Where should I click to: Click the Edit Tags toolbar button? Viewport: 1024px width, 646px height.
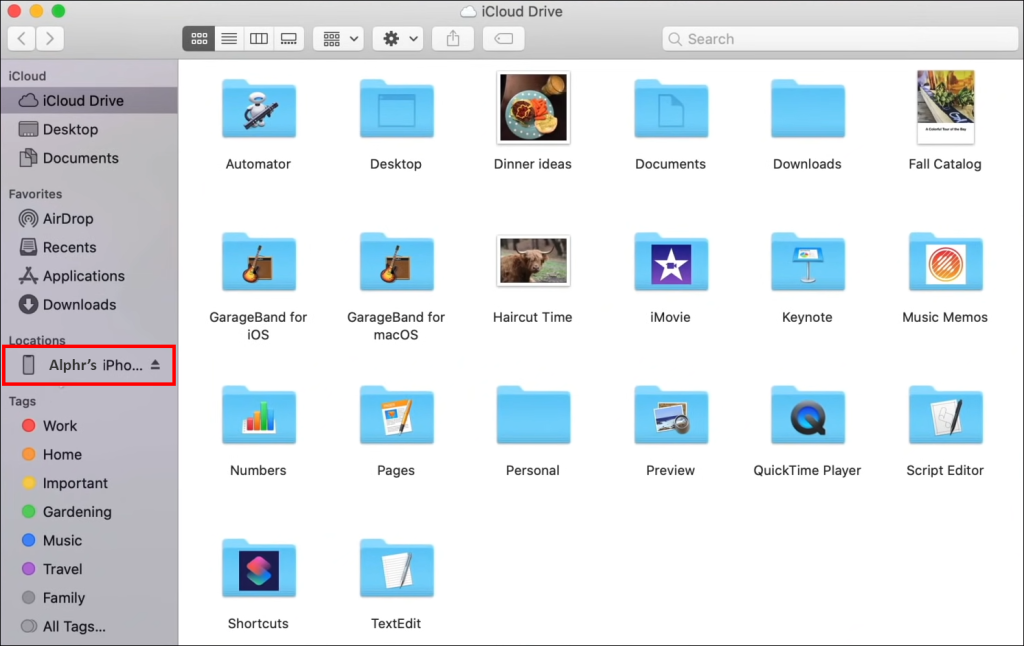click(x=504, y=39)
